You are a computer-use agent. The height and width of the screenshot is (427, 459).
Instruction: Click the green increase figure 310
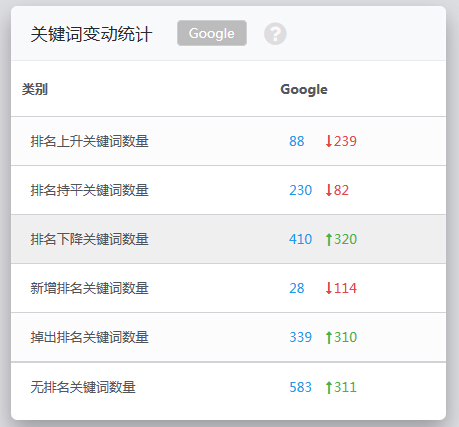pyautogui.click(x=341, y=337)
